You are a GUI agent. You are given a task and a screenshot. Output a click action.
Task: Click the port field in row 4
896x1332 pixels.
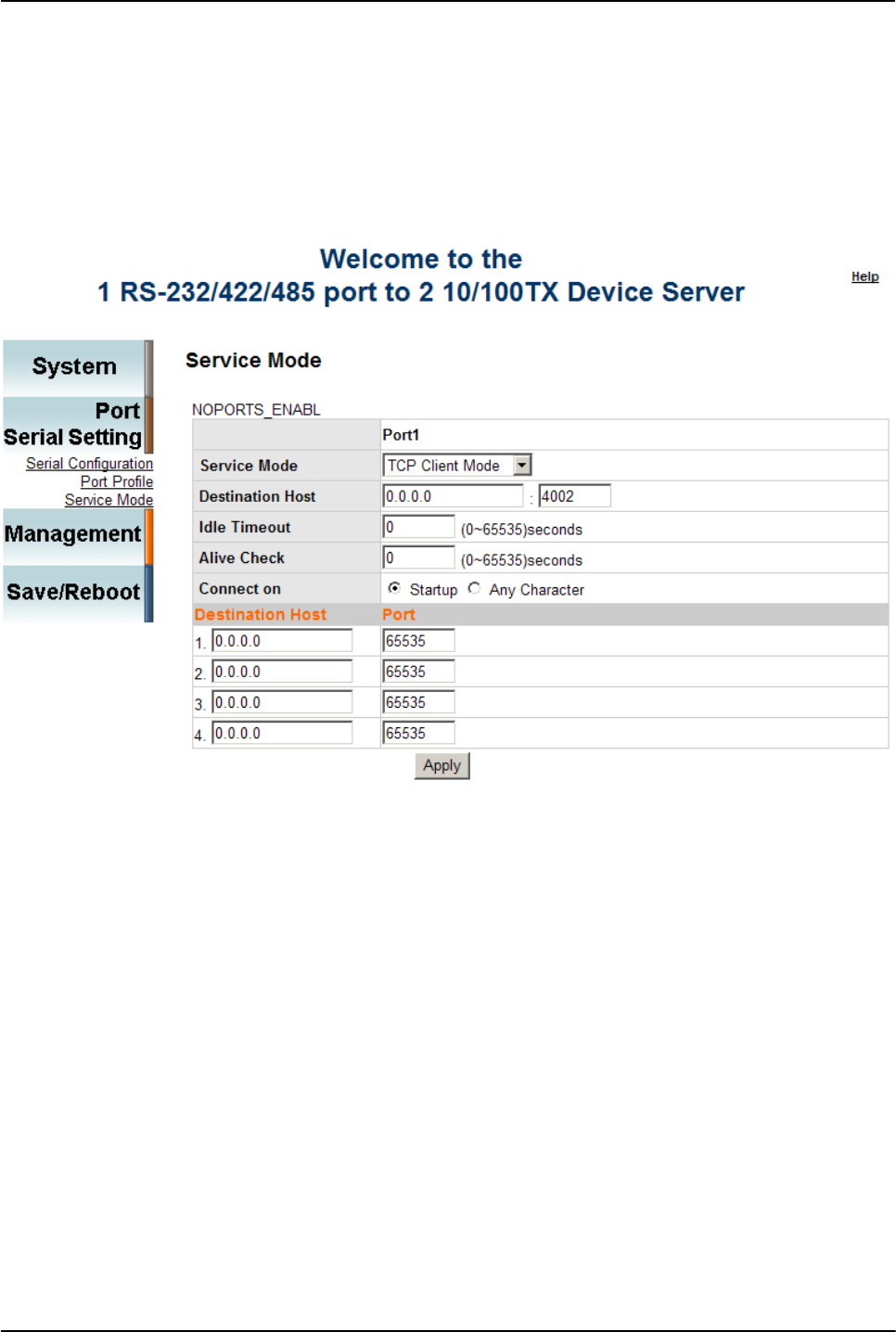click(x=418, y=733)
